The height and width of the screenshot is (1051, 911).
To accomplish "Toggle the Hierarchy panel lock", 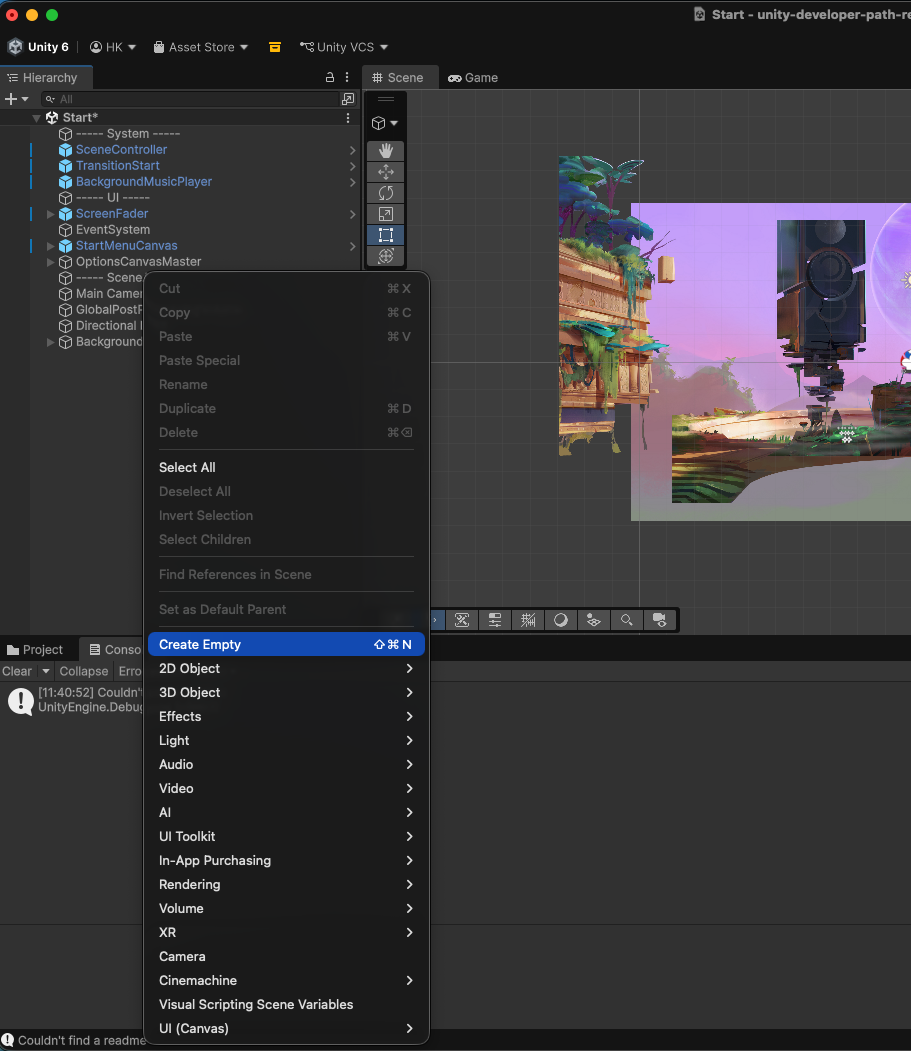I will coord(330,77).
